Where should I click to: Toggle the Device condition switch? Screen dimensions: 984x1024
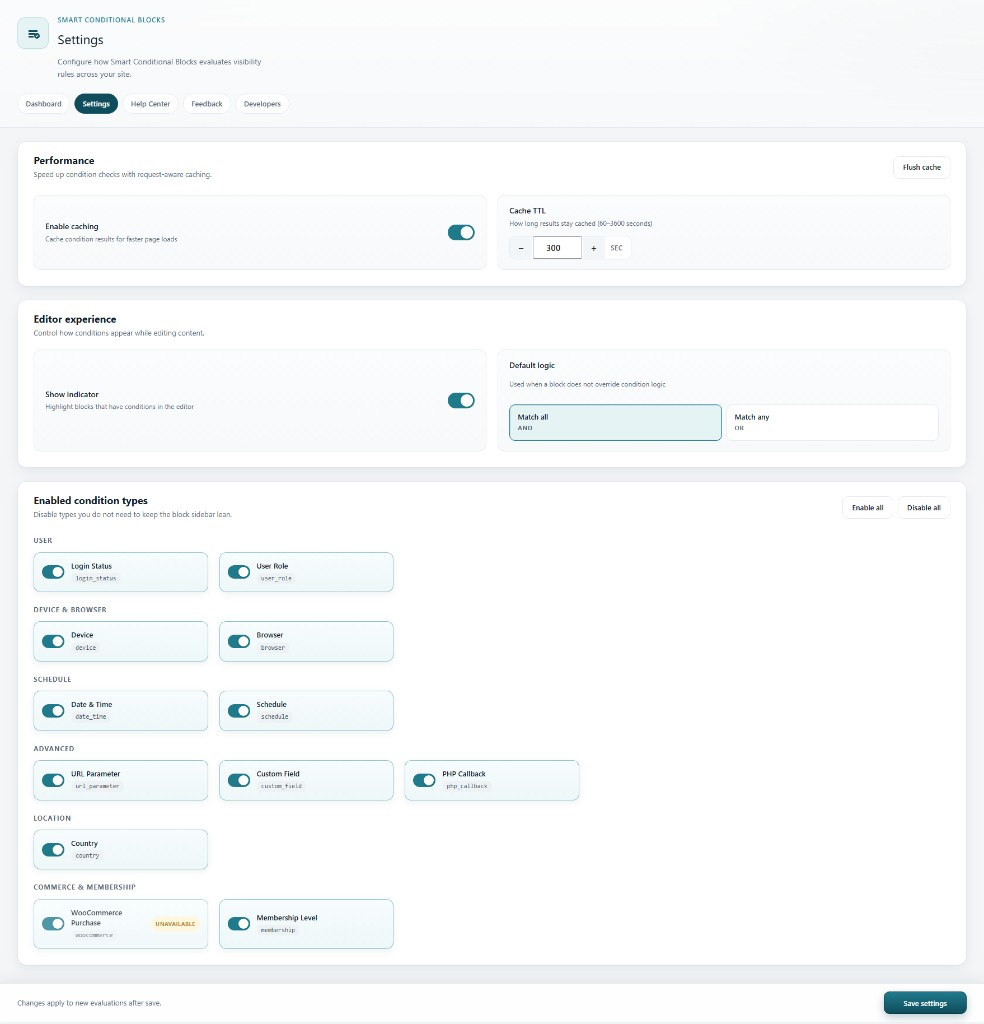coord(53,641)
